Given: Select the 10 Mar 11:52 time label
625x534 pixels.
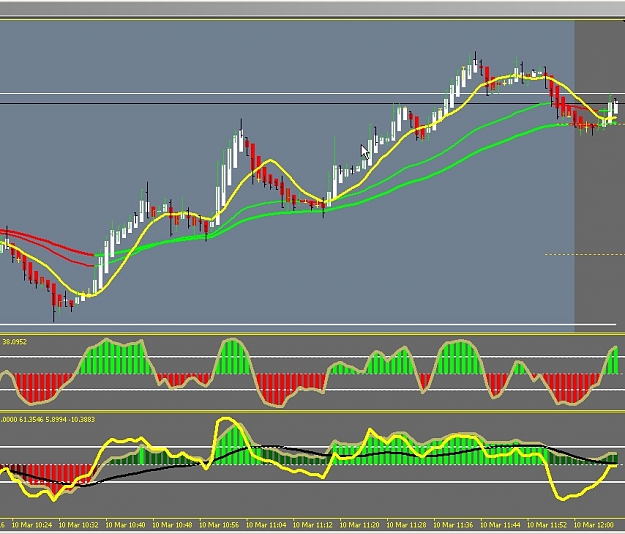Looking at the screenshot, I should pos(547,525).
